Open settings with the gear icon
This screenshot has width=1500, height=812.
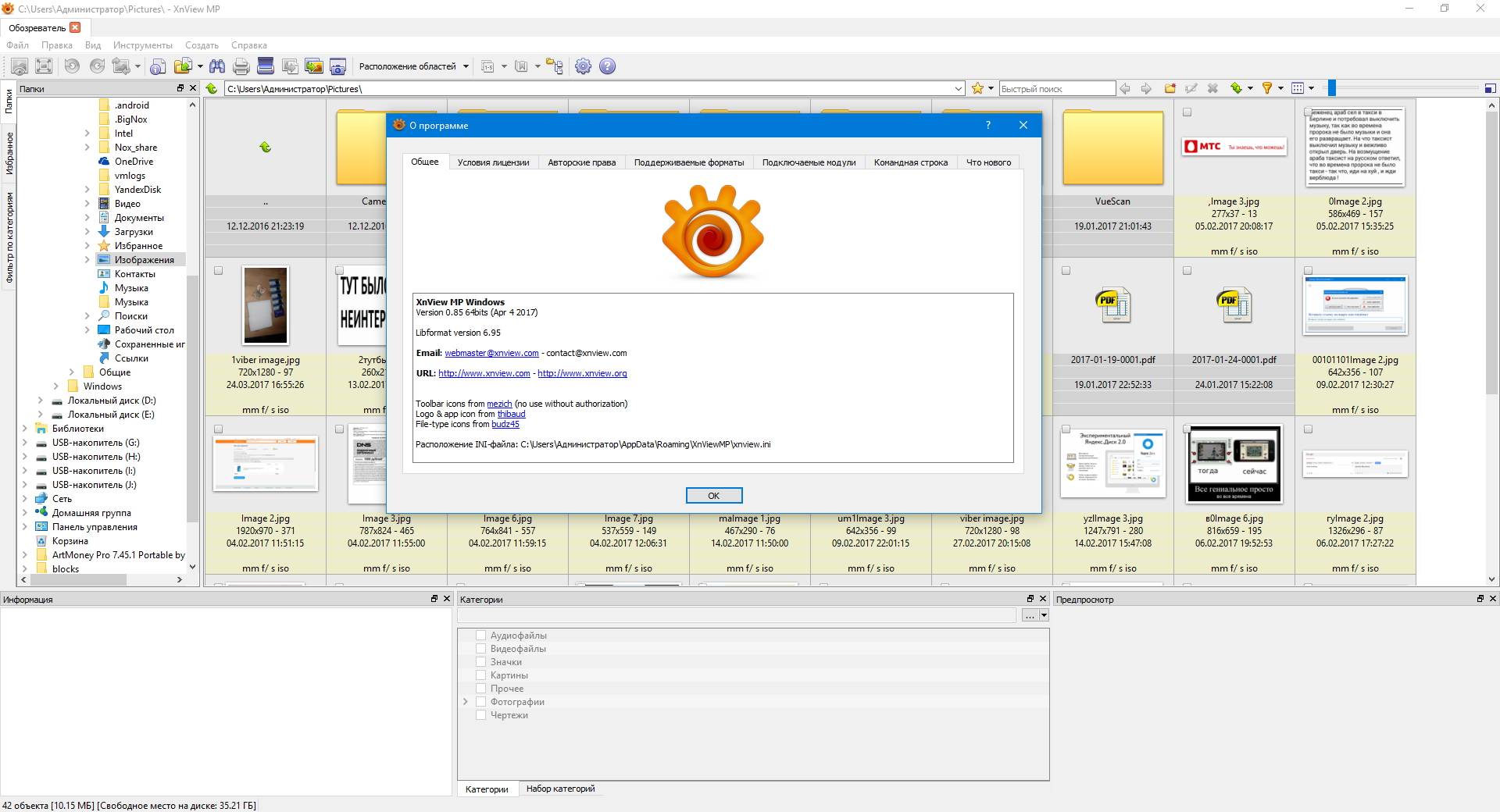(x=583, y=66)
